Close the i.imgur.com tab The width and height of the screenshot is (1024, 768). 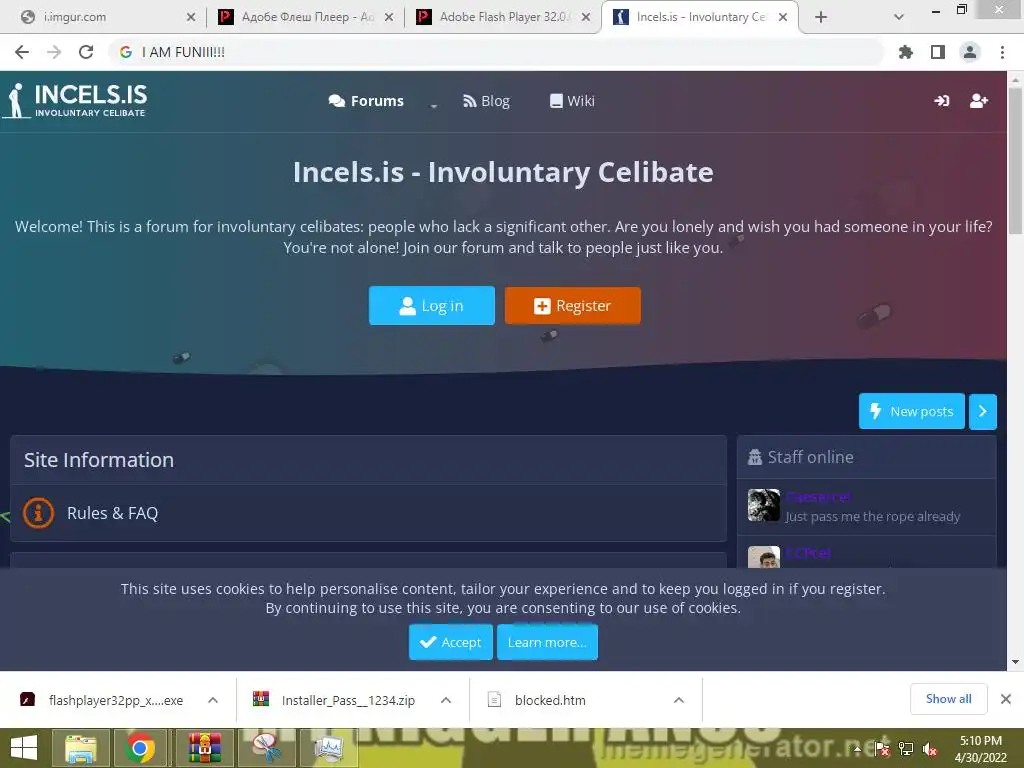[191, 17]
